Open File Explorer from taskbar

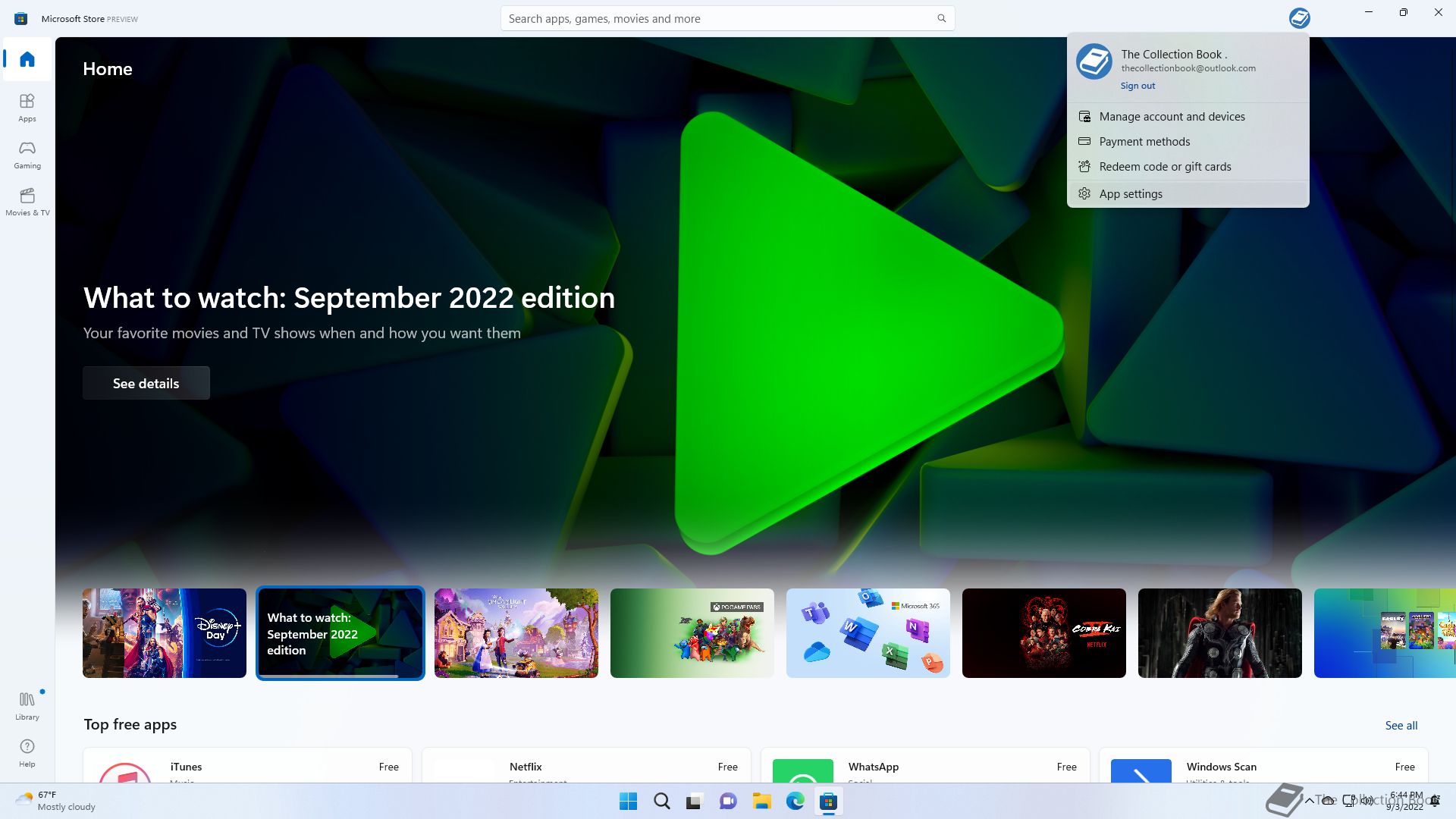click(761, 802)
